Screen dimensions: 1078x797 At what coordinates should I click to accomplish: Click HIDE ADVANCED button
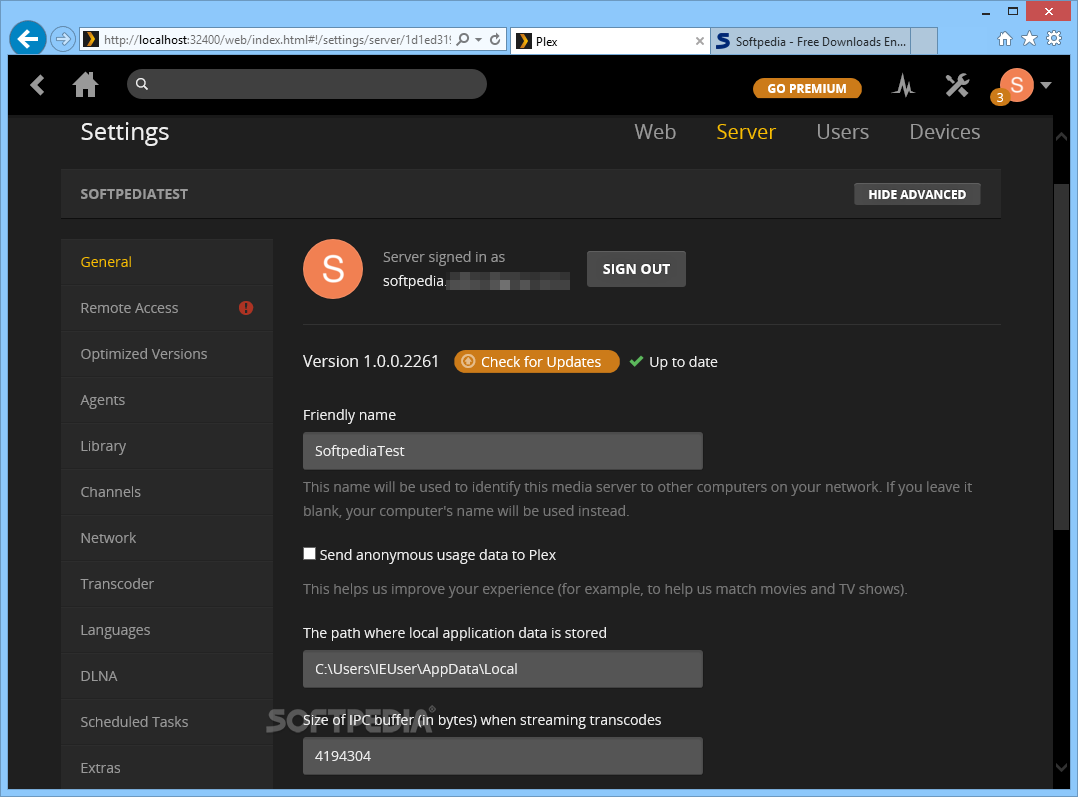point(917,195)
